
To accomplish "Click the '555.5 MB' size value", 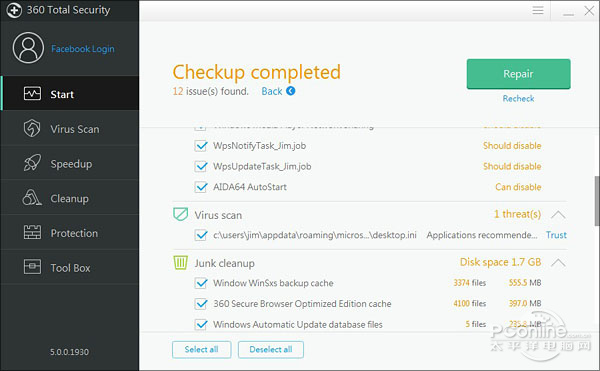I will [525, 283].
